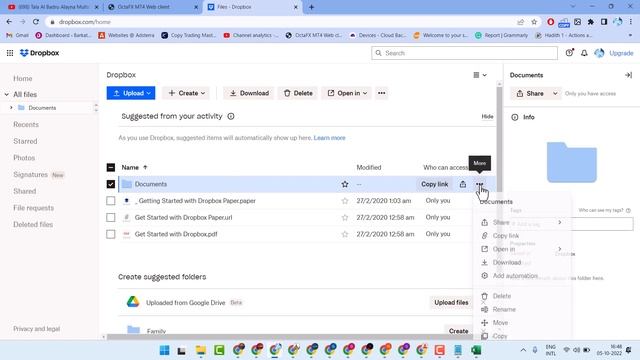Choose Rename in the context menu
This screenshot has height=360, width=640.
[521, 309]
